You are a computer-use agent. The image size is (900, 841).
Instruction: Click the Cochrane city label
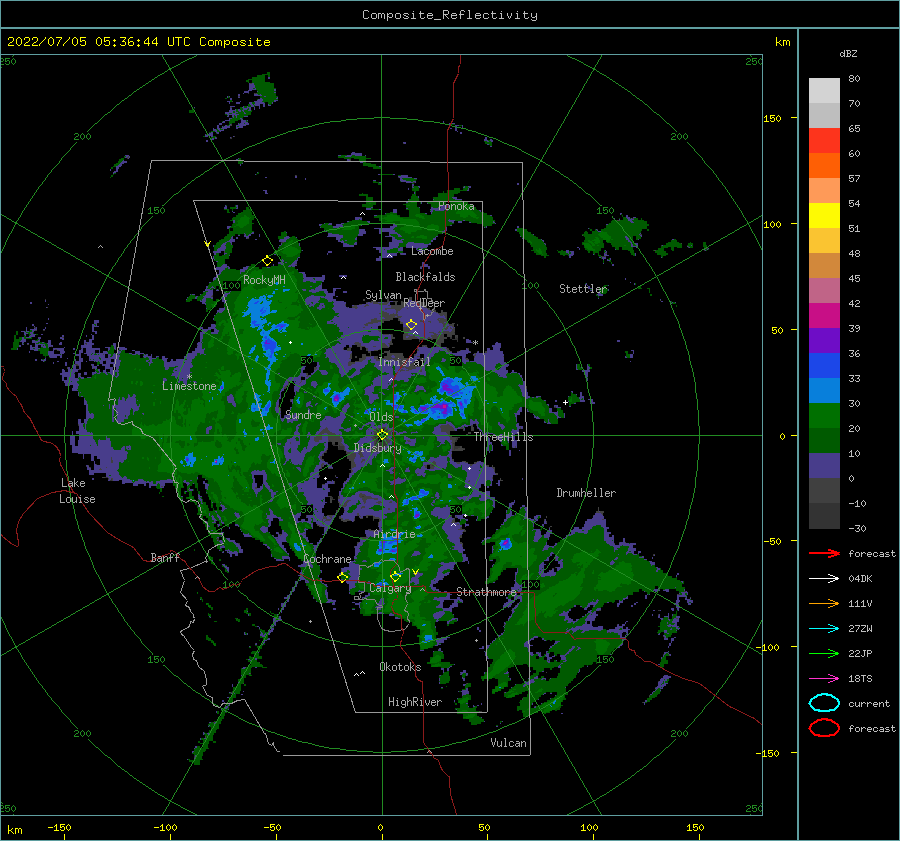[x=327, y=559]
